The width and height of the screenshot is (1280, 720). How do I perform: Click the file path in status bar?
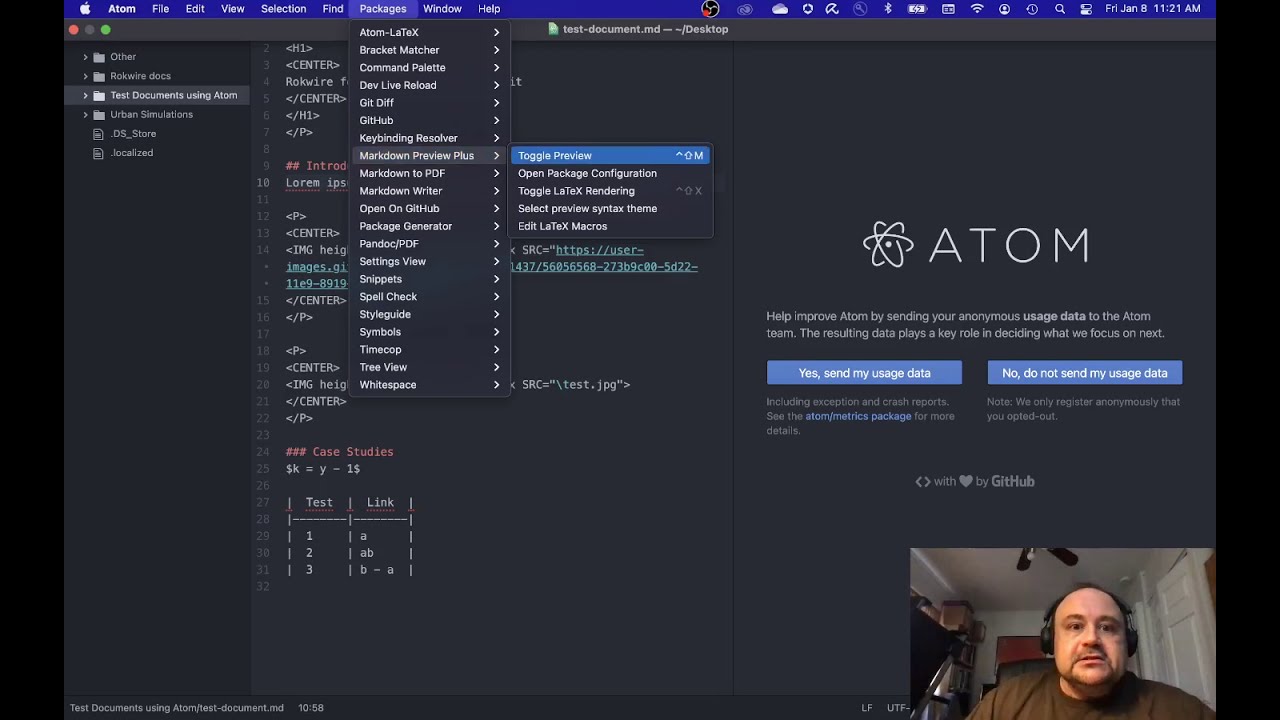tap(177, 708)
